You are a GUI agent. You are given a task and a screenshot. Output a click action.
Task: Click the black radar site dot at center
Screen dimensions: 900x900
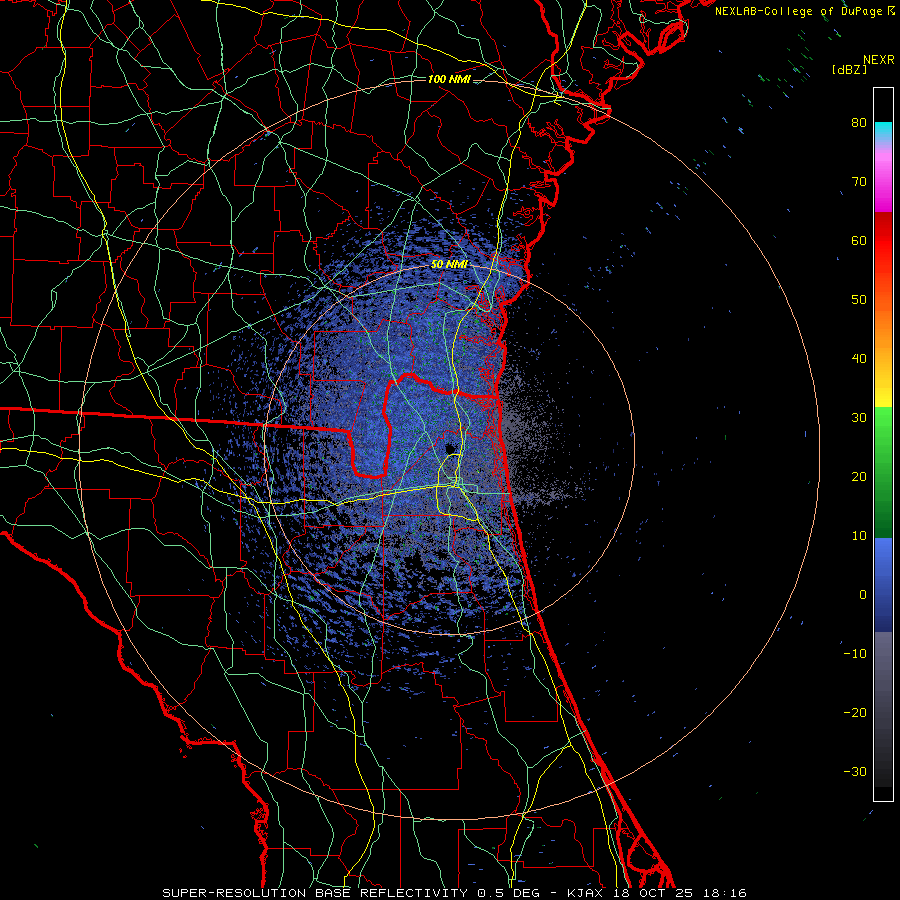pyautogui.click(x=450, y=448)
